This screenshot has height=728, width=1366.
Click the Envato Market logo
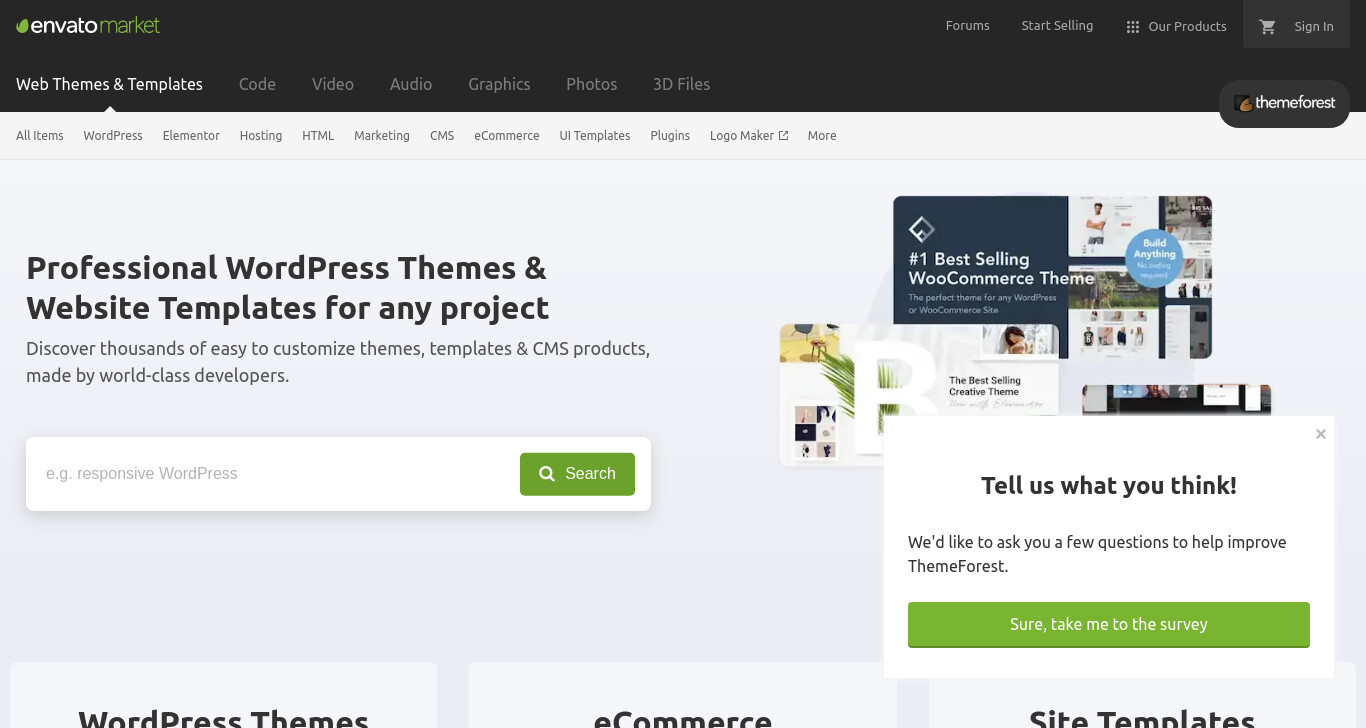coord(88,25)
